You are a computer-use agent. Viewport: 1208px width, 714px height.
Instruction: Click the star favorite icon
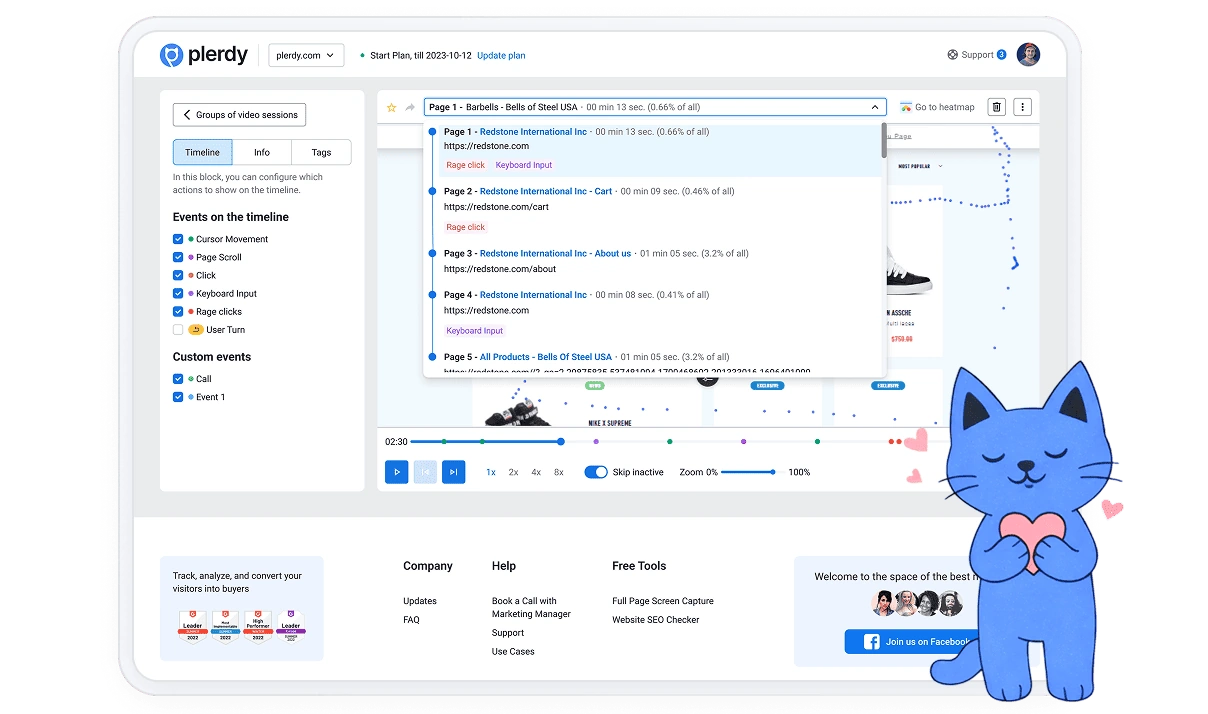(x=392, y=107)
